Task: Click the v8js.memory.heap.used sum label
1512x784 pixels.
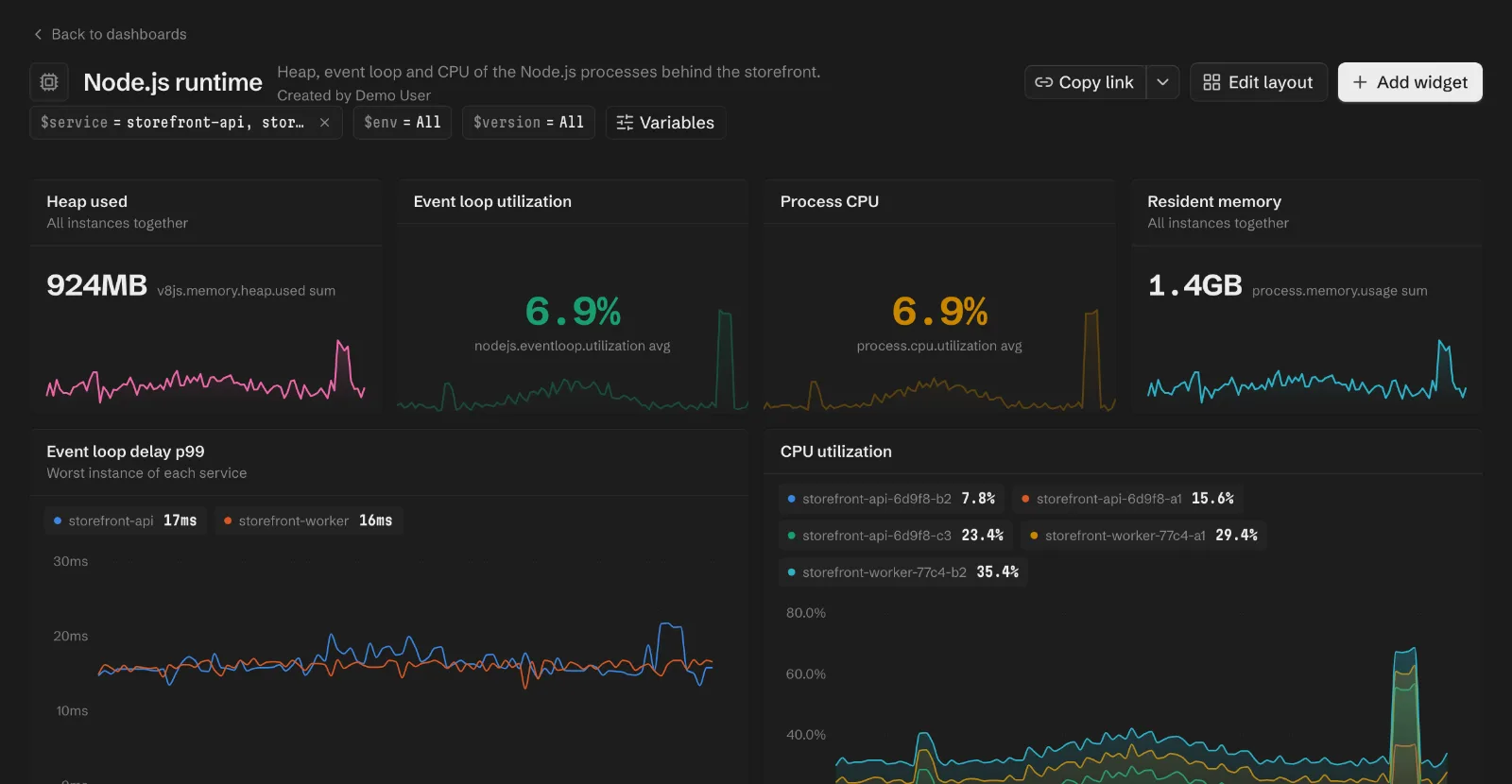Action: (x=247, y=291)
